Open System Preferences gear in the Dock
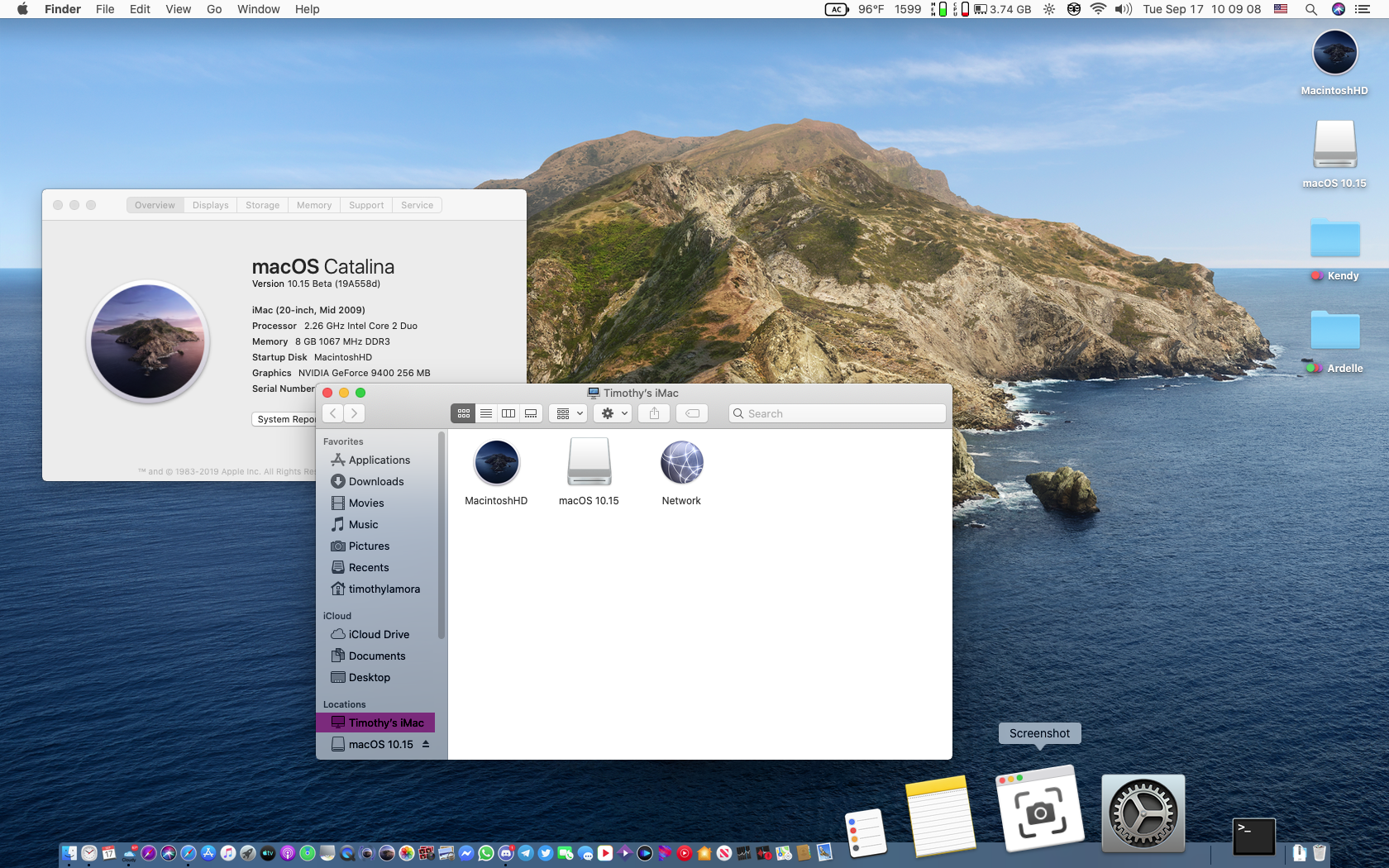1389x868 pixels. [1143, 813]
